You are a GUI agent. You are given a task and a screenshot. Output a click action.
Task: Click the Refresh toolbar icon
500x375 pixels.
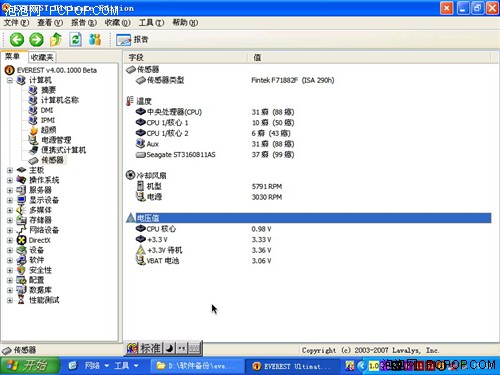tap(76, 40)
